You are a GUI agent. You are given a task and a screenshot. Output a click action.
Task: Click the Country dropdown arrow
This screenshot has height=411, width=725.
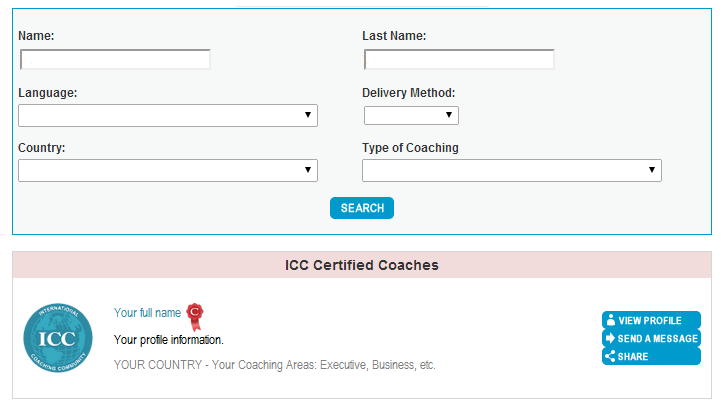tap(308, 170)
